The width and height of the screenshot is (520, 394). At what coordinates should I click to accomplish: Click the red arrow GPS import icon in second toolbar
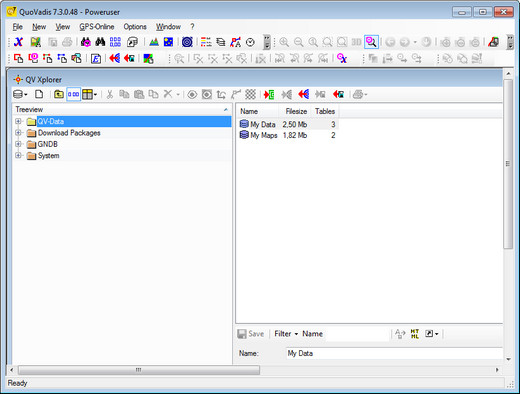pyautogui.click(x=114, y=59)
